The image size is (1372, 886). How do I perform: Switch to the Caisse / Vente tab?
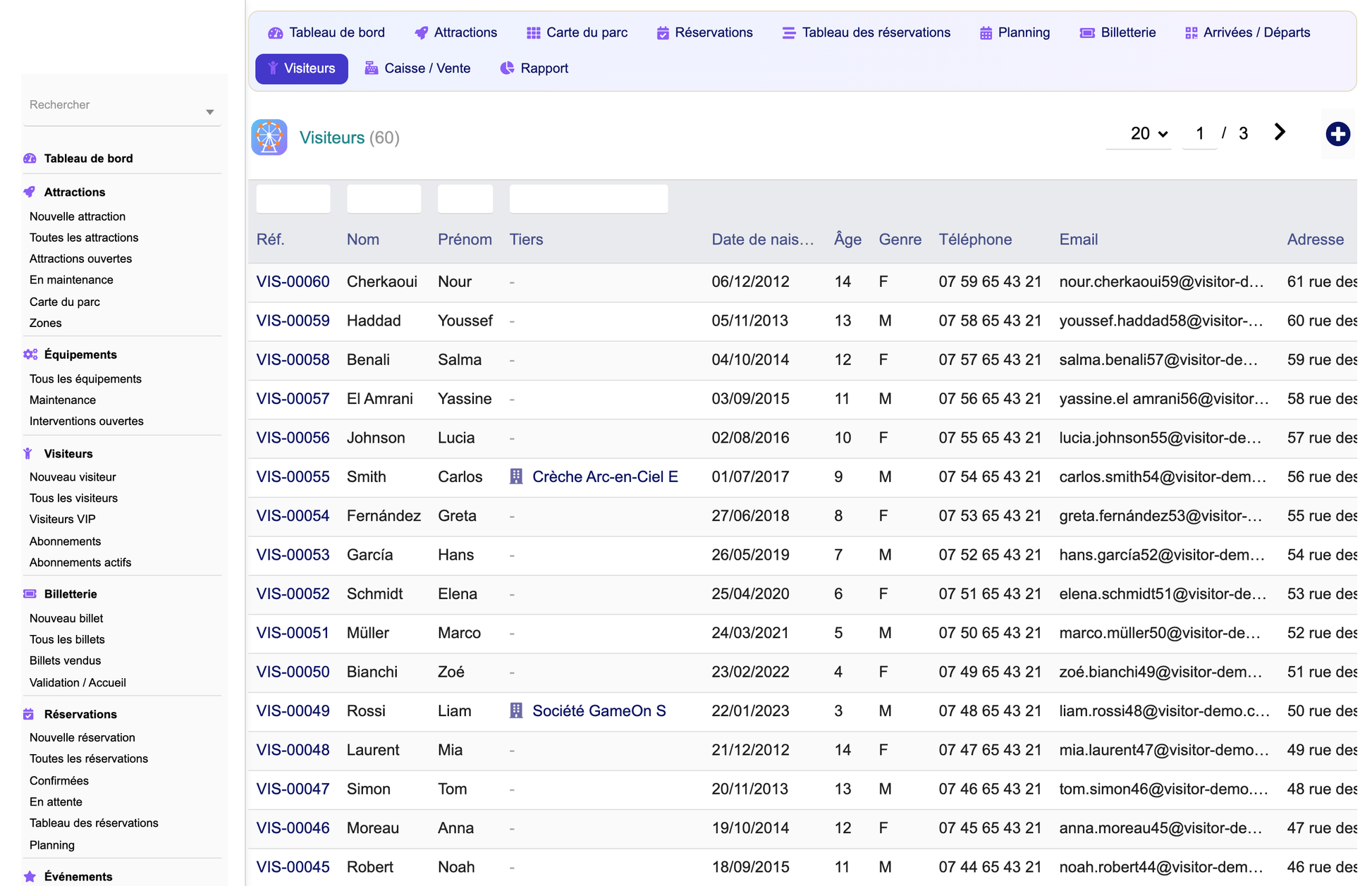(417, 68)
